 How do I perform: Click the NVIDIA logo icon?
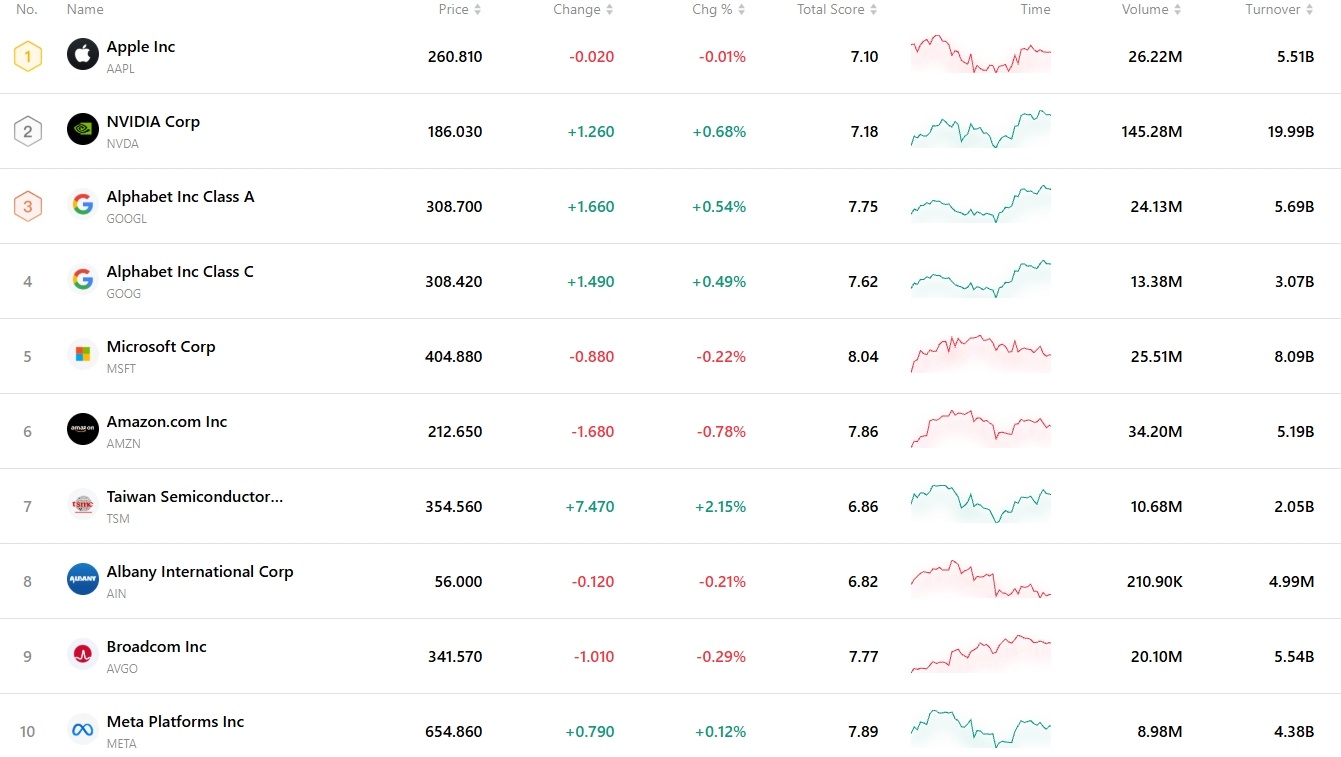click(x=82, y=131)
